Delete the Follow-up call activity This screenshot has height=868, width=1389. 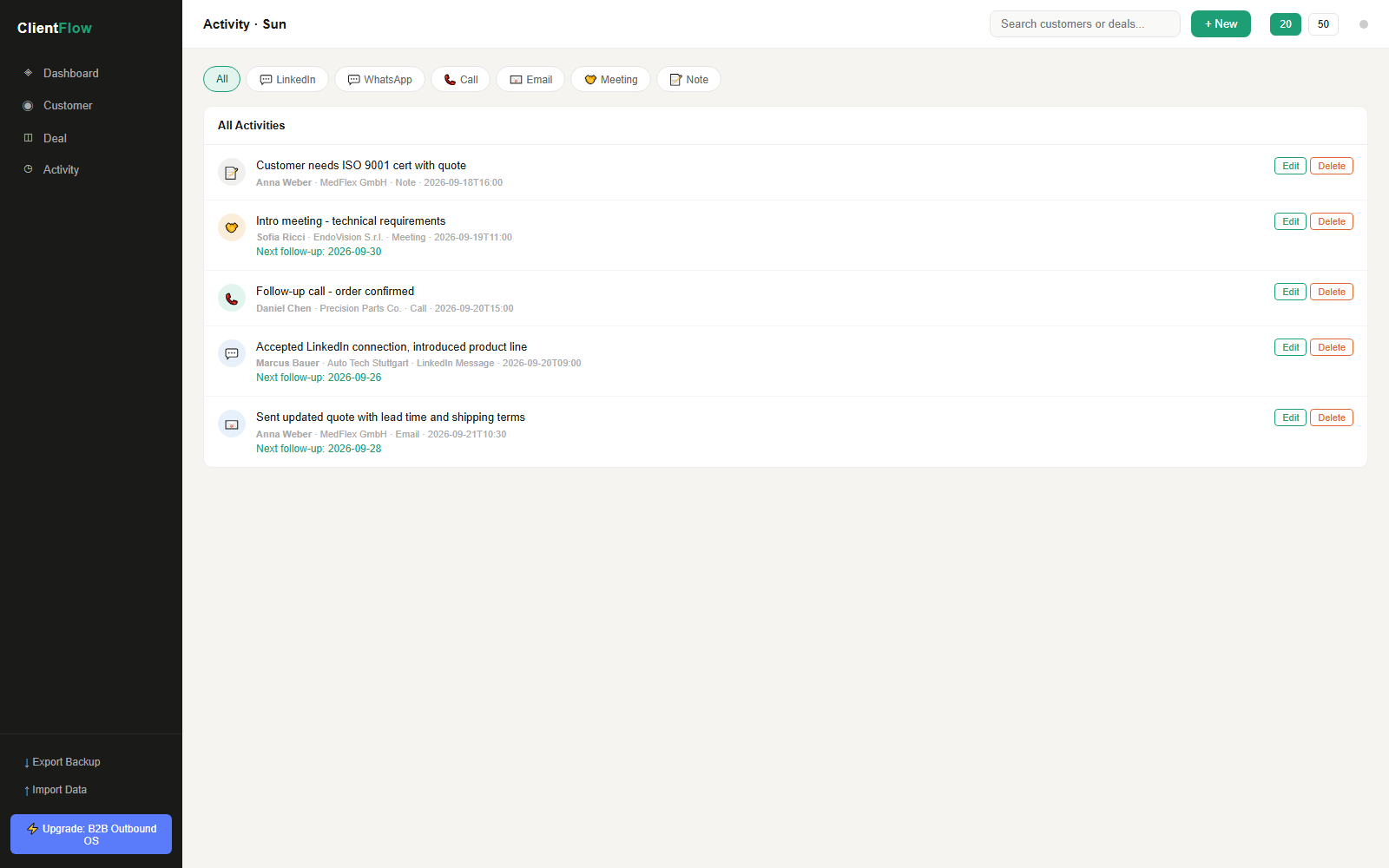click(1332, 292)
